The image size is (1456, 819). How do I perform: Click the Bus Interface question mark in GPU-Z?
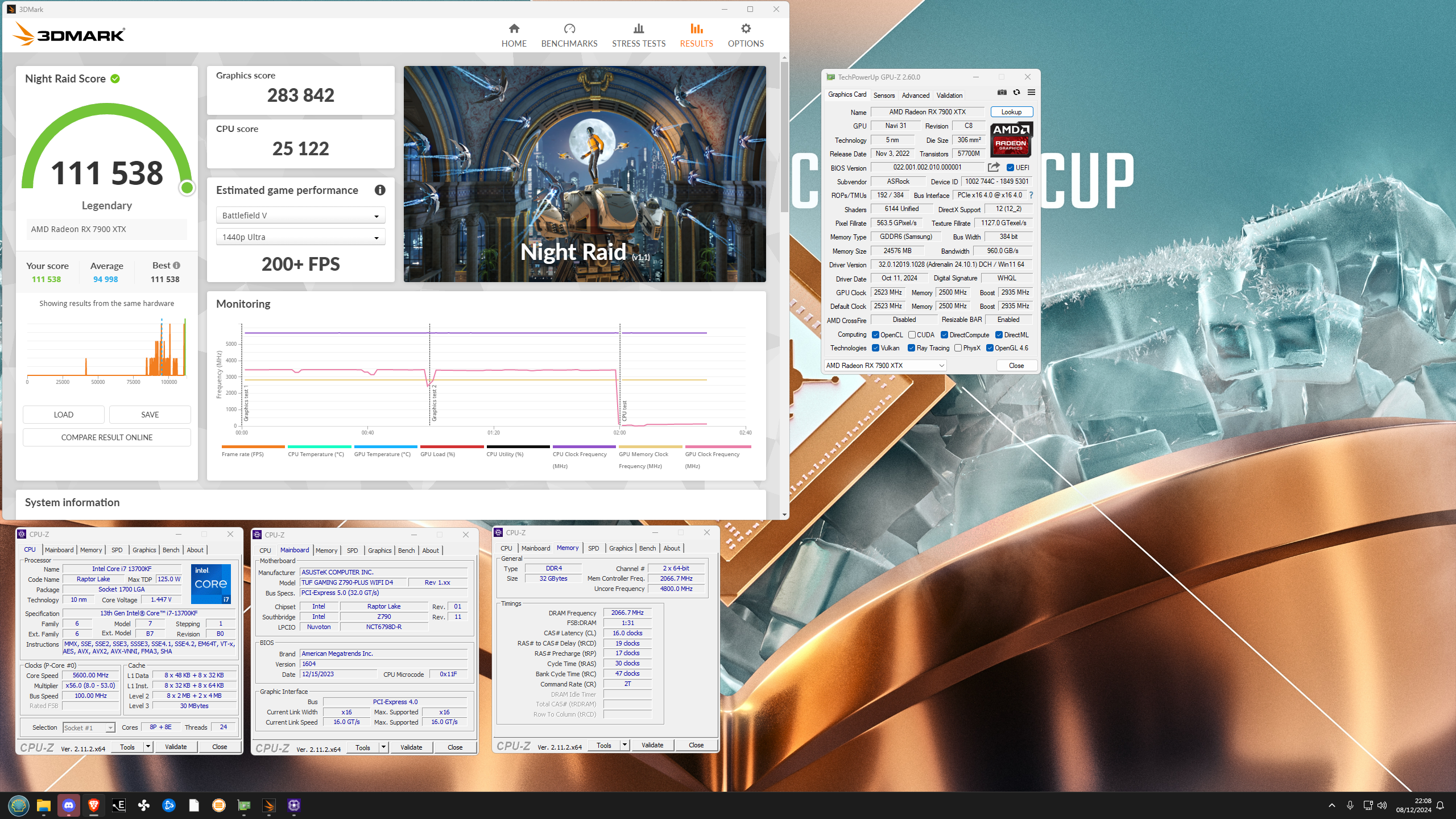tap(1031, 195)
